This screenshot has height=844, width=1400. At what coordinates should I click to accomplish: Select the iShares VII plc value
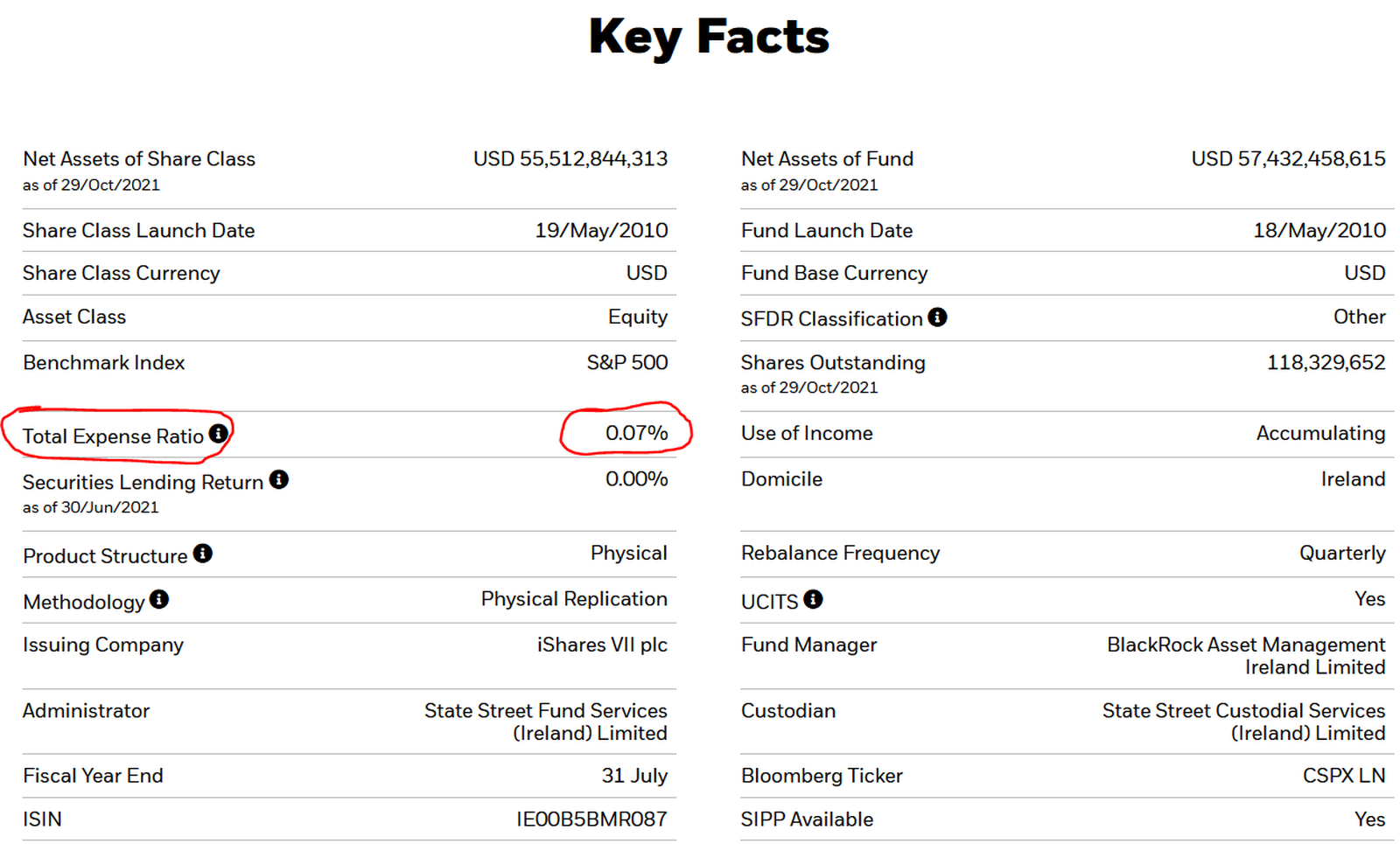[x=602, y=645]
